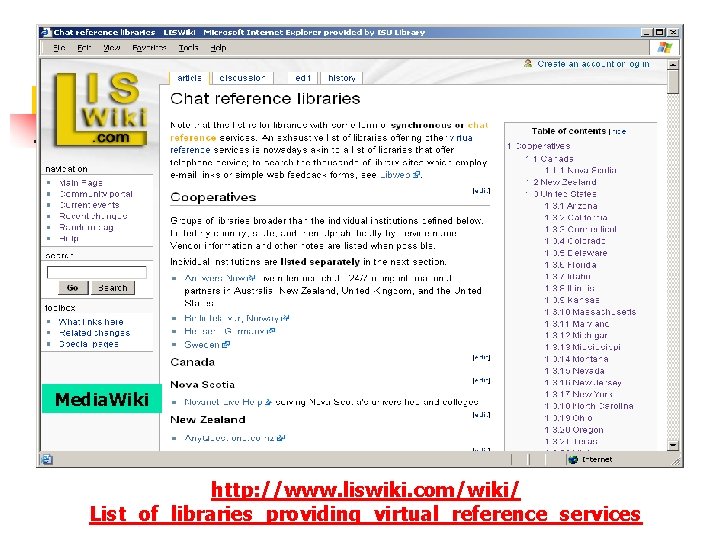
Task: Jump to California in the contents
Action: point(576,217)
